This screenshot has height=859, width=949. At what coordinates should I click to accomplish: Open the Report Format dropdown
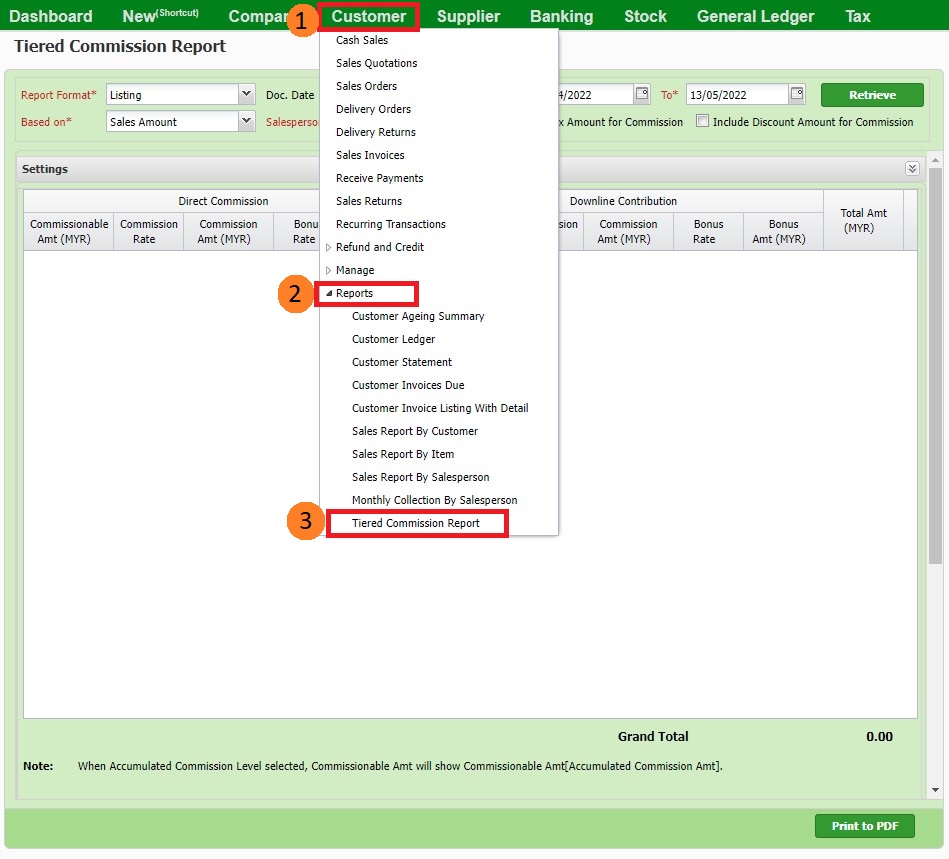tap(246, 93)
